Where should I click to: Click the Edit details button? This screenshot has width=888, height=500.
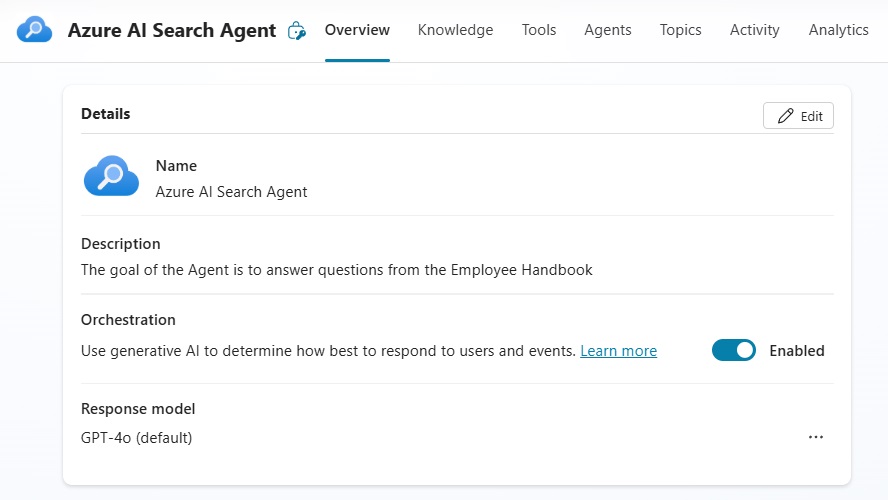click(798, 116)
